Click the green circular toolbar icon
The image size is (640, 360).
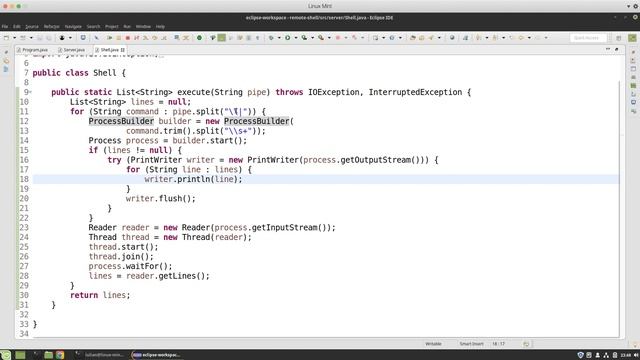coord(199,38)
